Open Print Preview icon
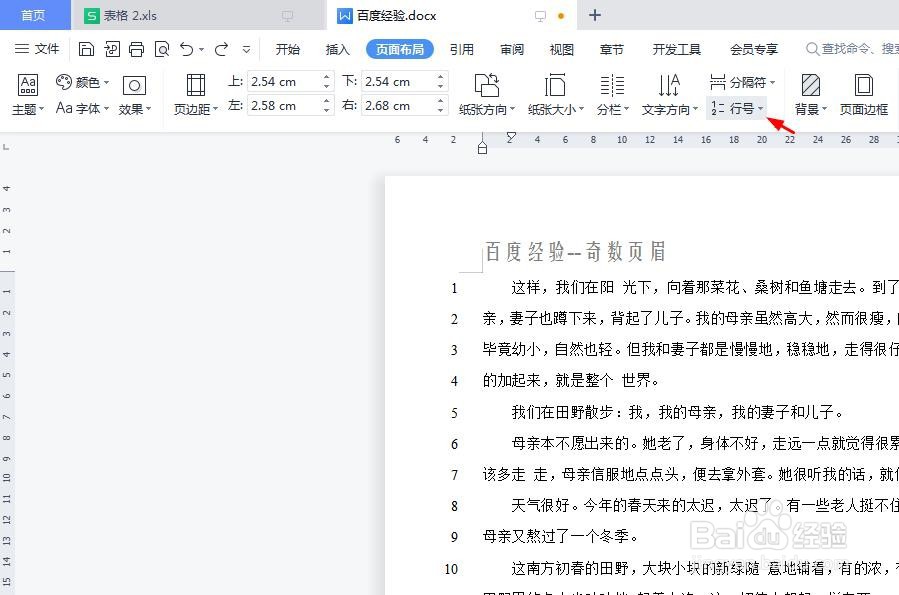899x595 pixels. (162, 49)
